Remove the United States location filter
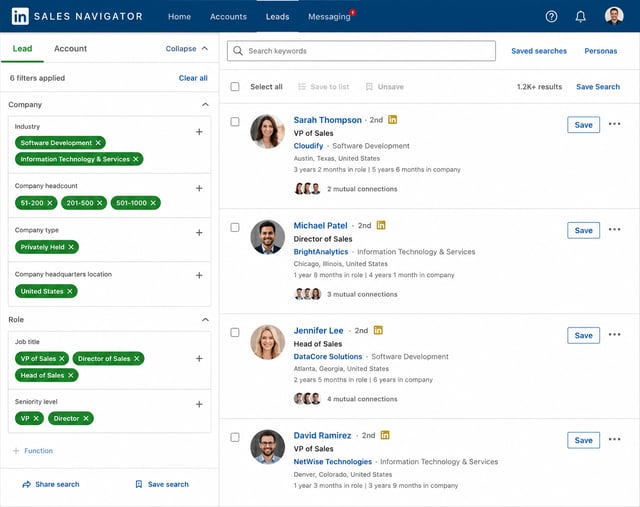 (x=70, y=291)
